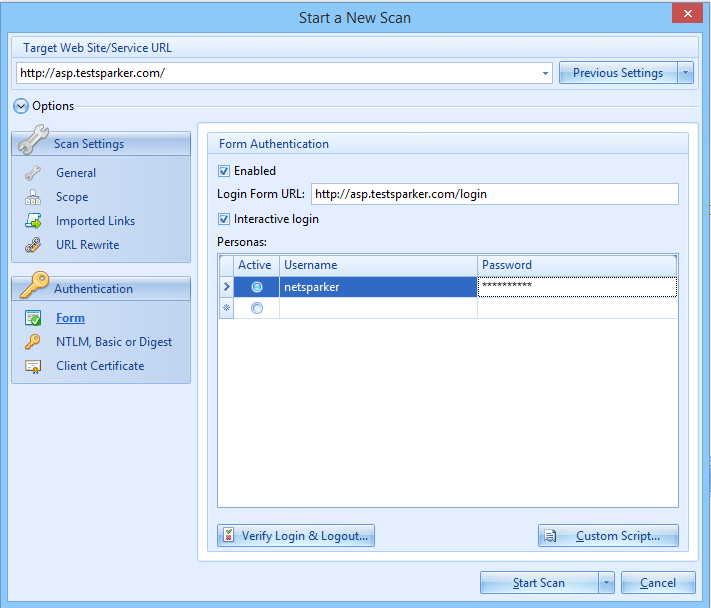Screen dimensions: 711x608
Task: Open Scope settings
Action: pos(72,197)
